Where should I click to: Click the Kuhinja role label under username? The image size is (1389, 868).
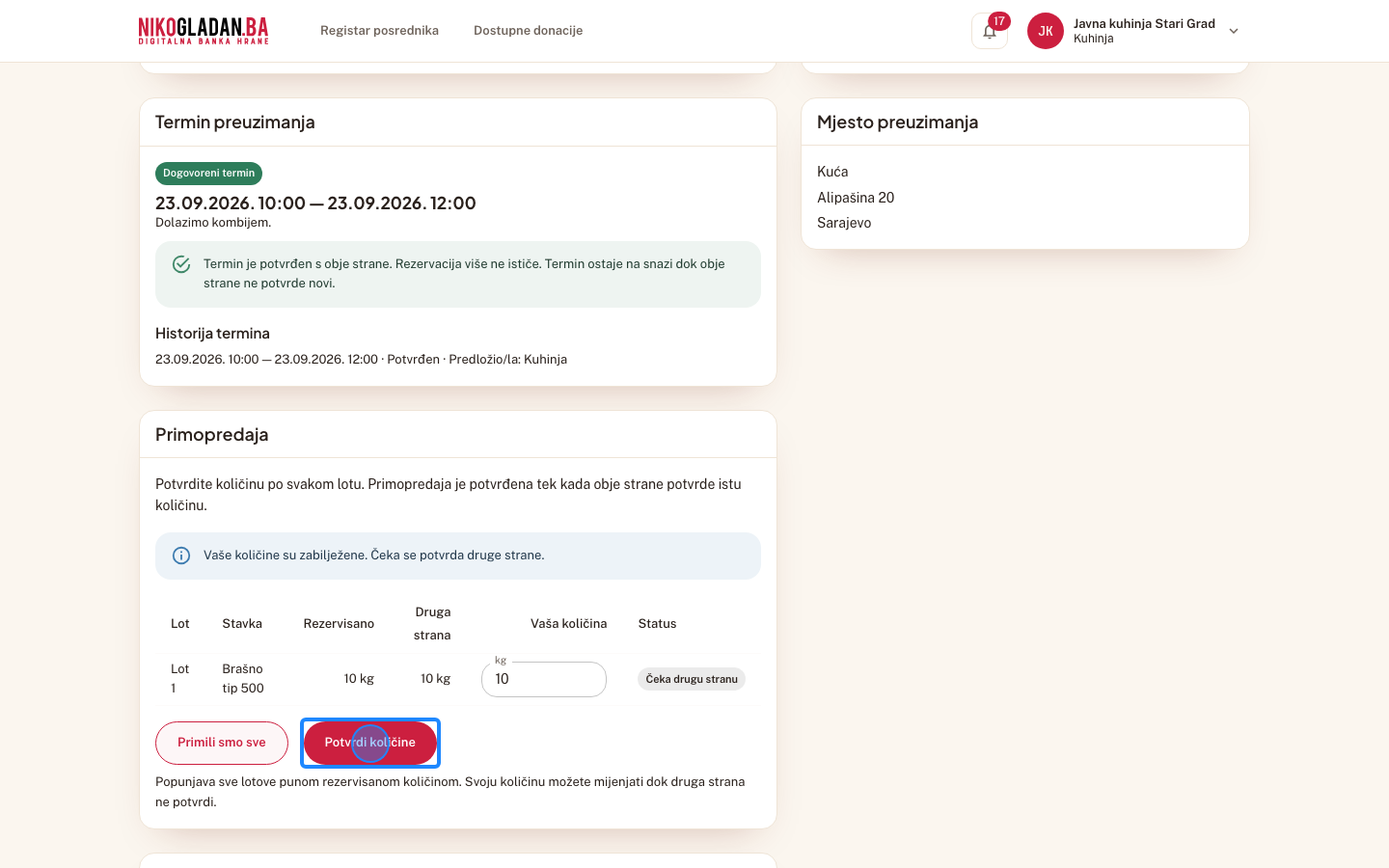[1094, 39]
